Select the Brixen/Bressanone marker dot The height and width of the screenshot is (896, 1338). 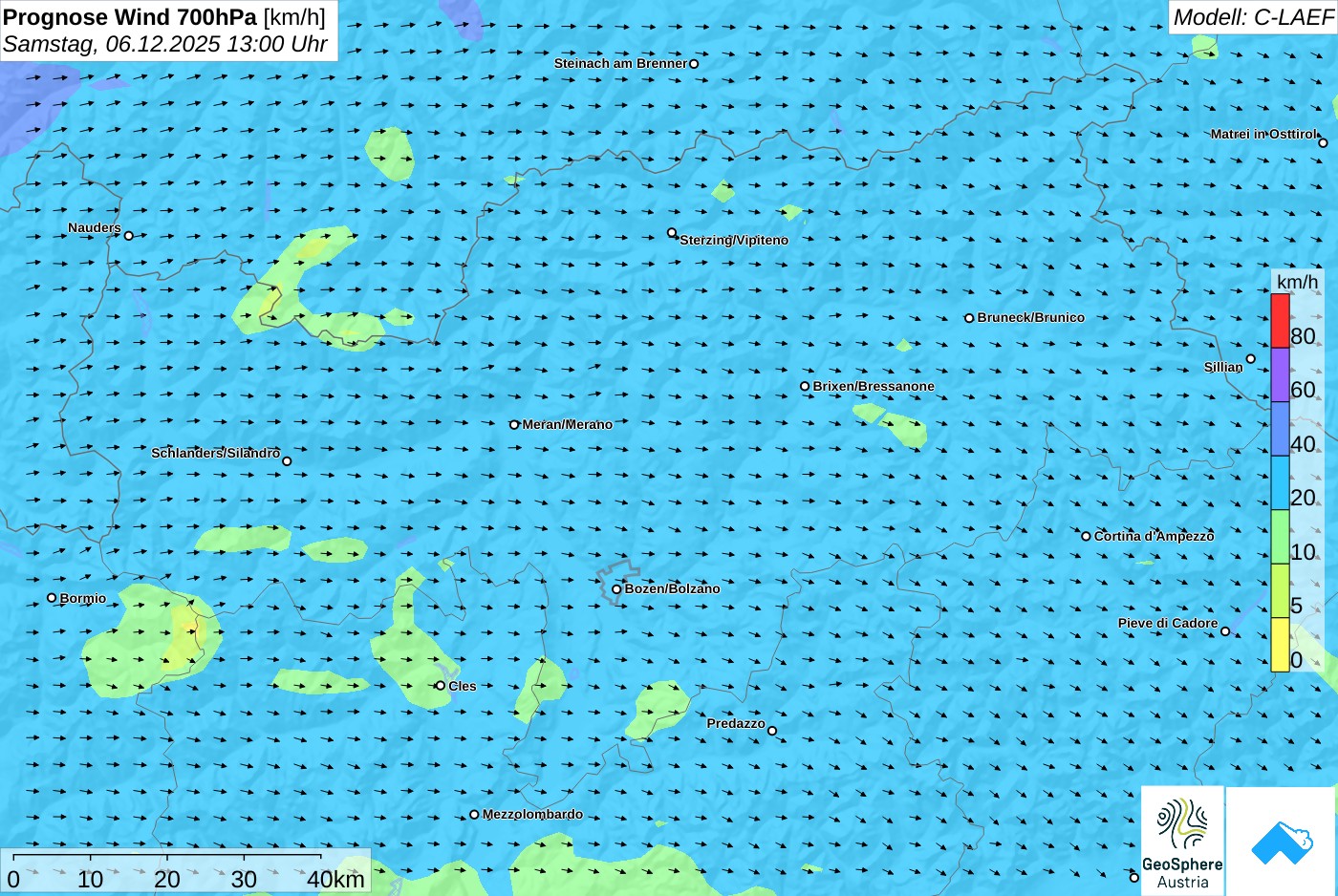pos(805,387)
